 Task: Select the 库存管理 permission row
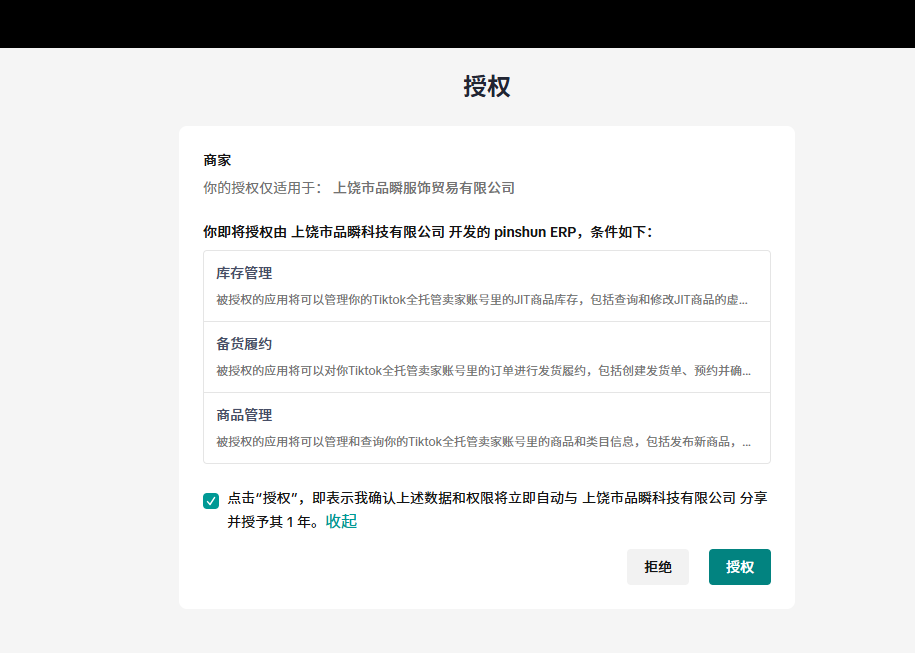pyautogui.click(x=487, y=286)
